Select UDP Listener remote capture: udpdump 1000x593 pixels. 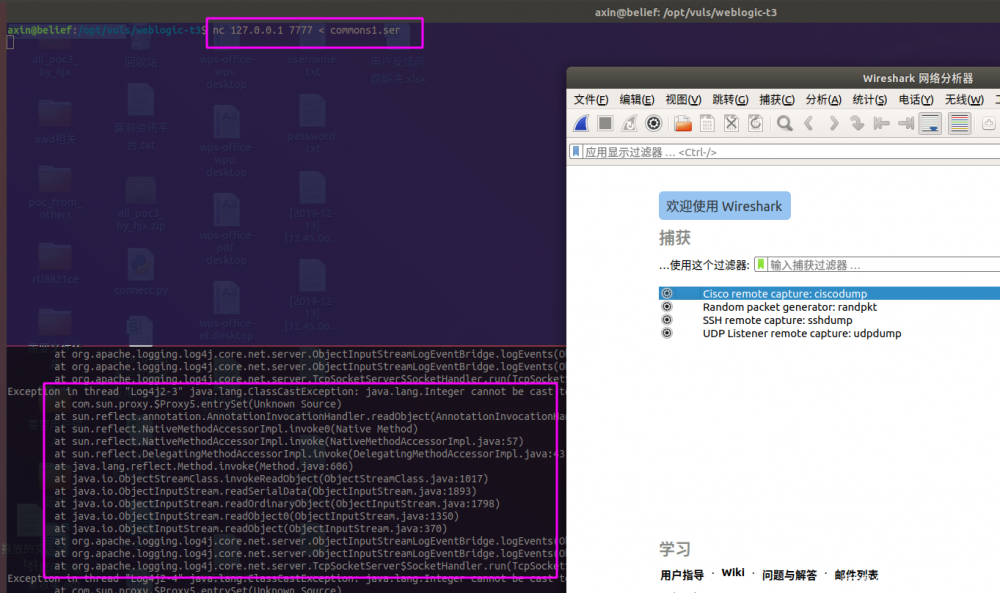tap(802, 333)
